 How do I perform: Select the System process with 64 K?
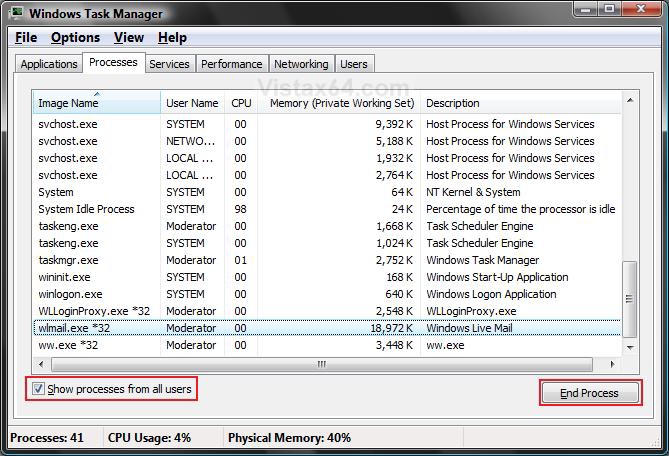[x=327, y=192]
